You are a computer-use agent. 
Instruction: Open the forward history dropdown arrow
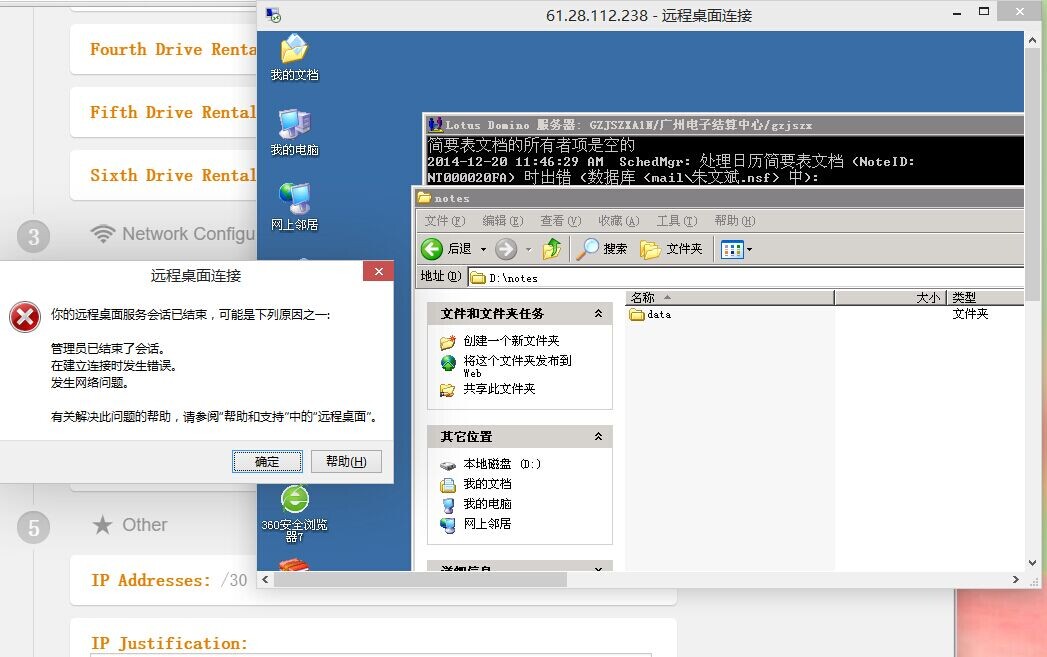528,250
